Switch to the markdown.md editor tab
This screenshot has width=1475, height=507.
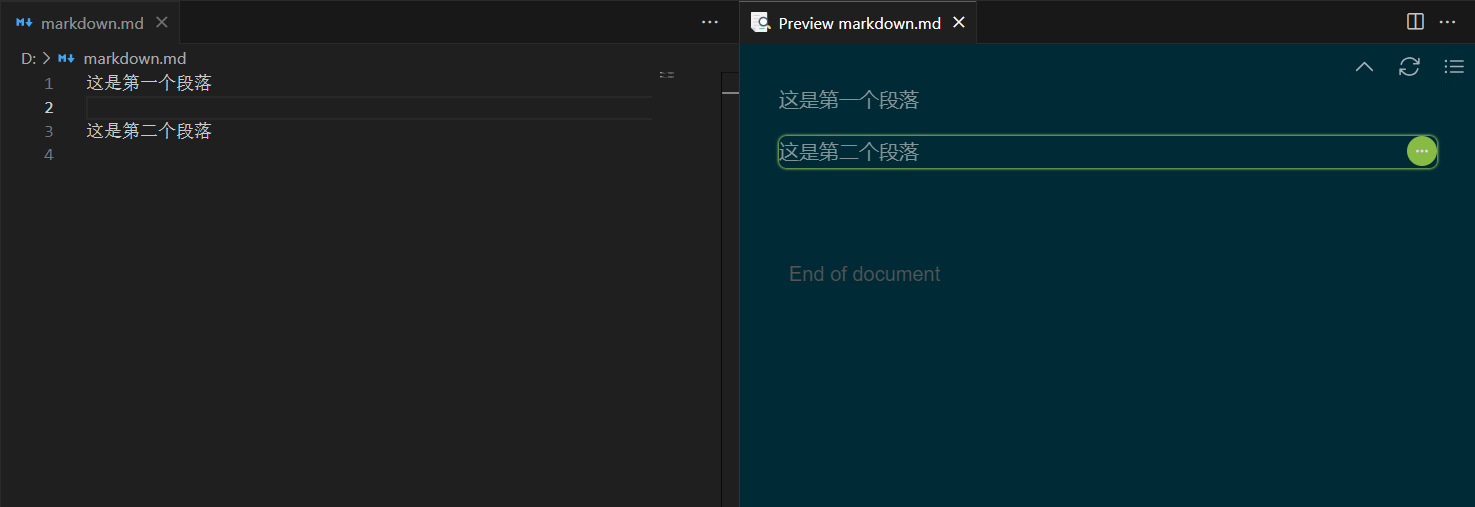click(91, 23)
